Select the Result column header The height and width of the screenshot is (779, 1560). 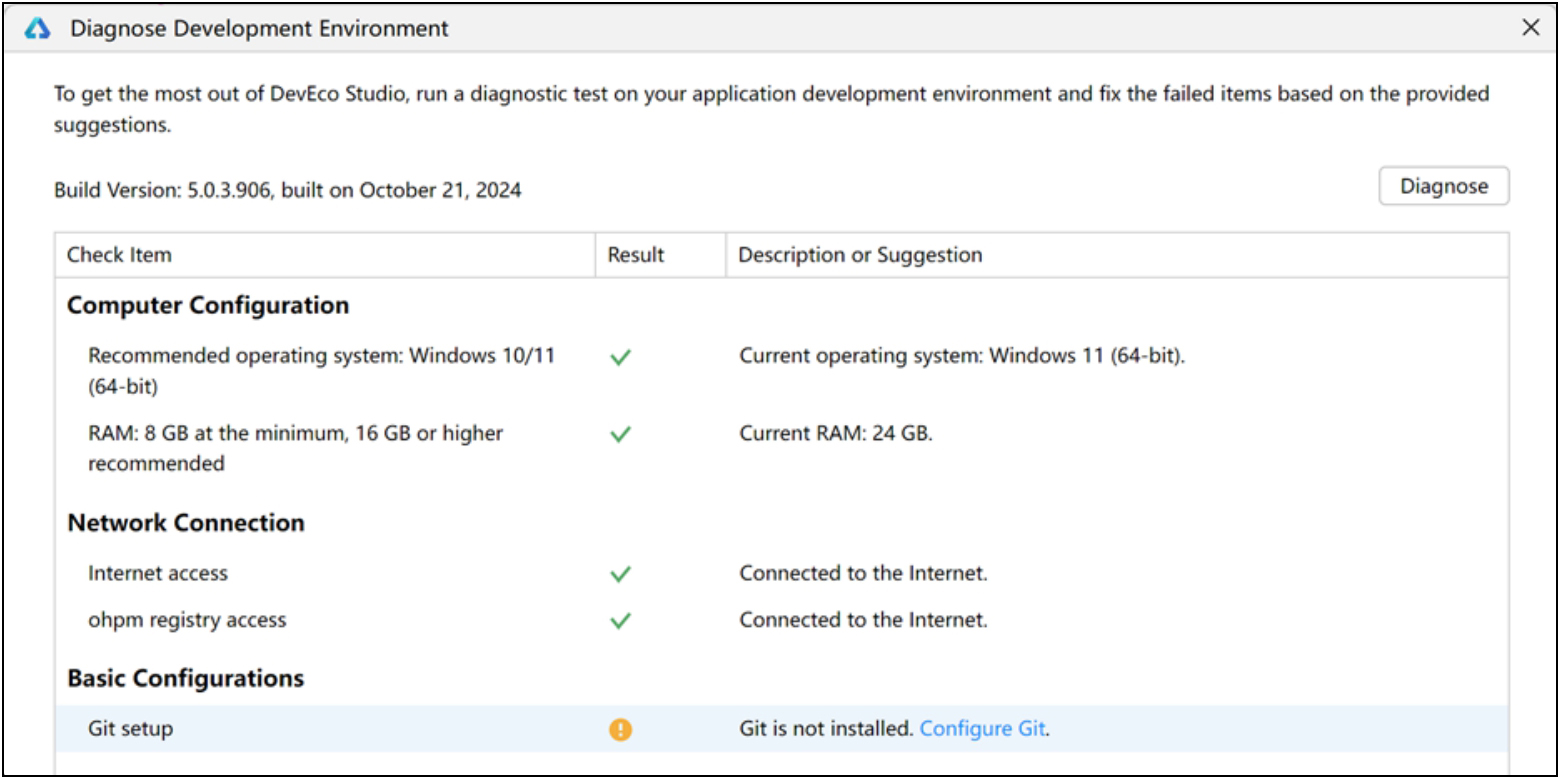[635, 255]
